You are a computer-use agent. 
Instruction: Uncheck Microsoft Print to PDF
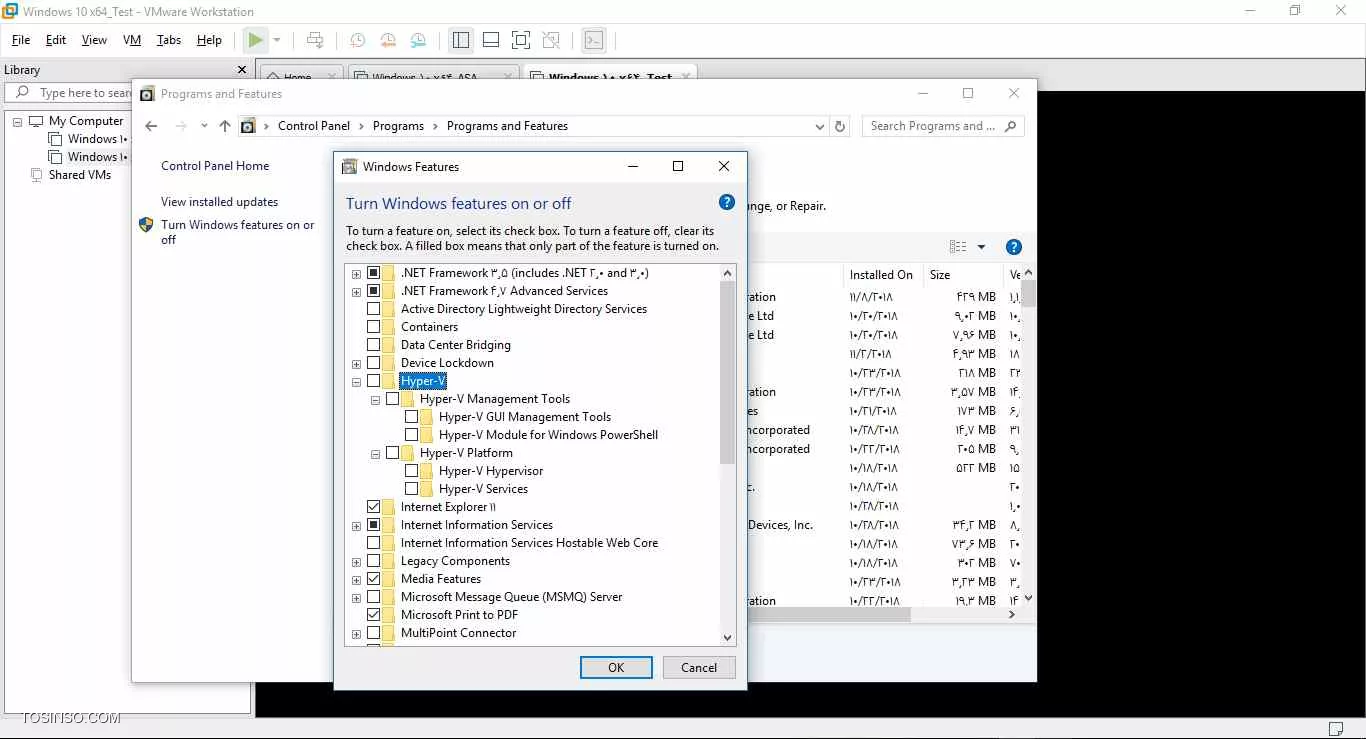click(374, 615)
